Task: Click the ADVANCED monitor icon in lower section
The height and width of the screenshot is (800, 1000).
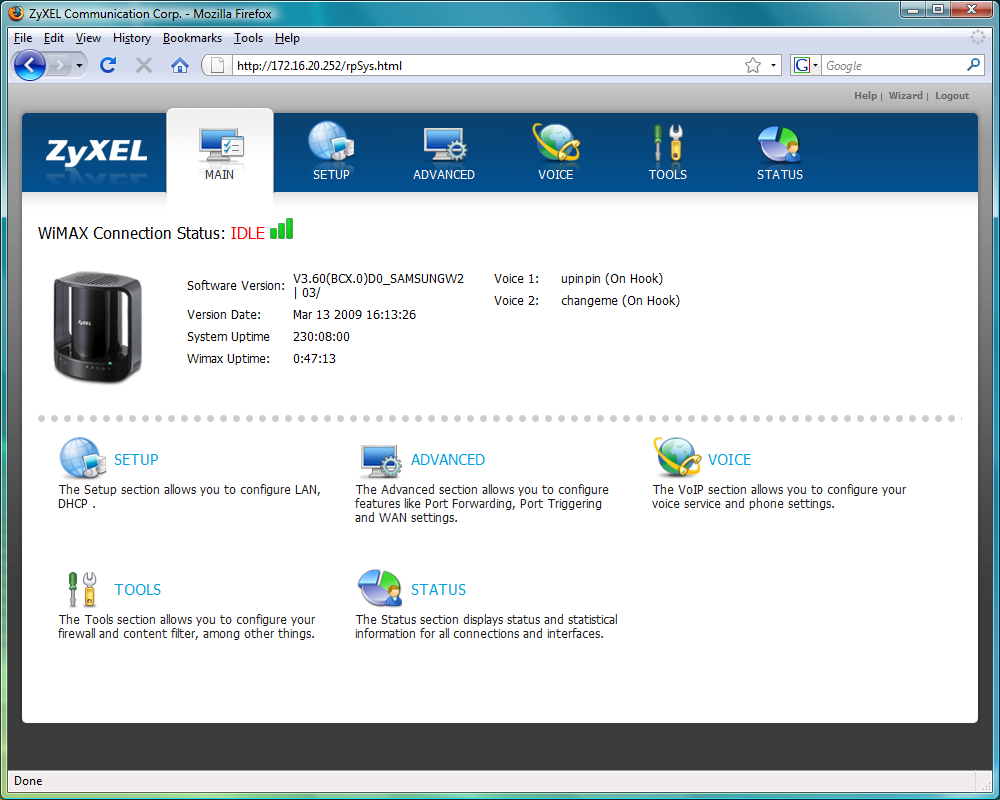Action: tap(381, 461)
